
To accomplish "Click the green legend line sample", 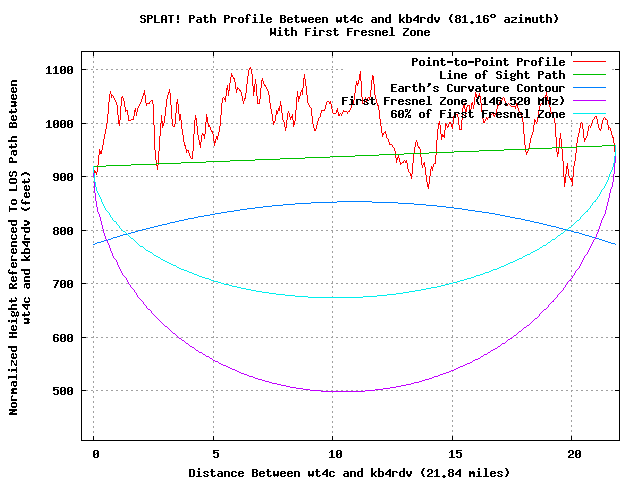I will pos(589,75).
